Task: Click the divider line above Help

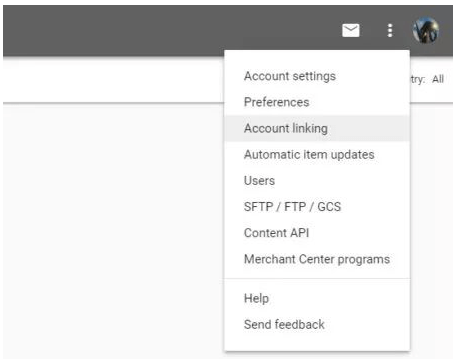Action: click(317, 278)
